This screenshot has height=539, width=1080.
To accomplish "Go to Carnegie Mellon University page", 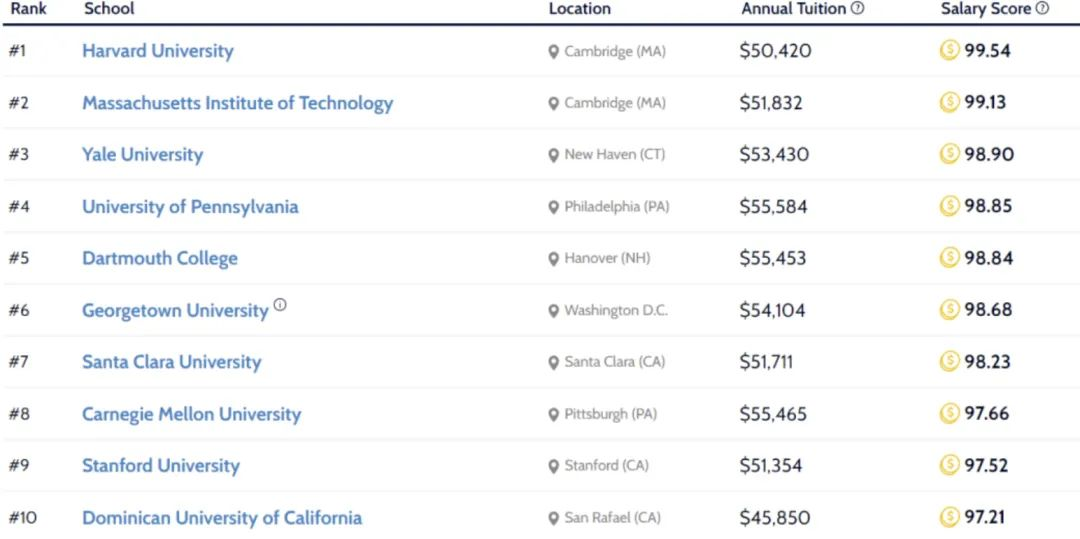I will 191,414.
